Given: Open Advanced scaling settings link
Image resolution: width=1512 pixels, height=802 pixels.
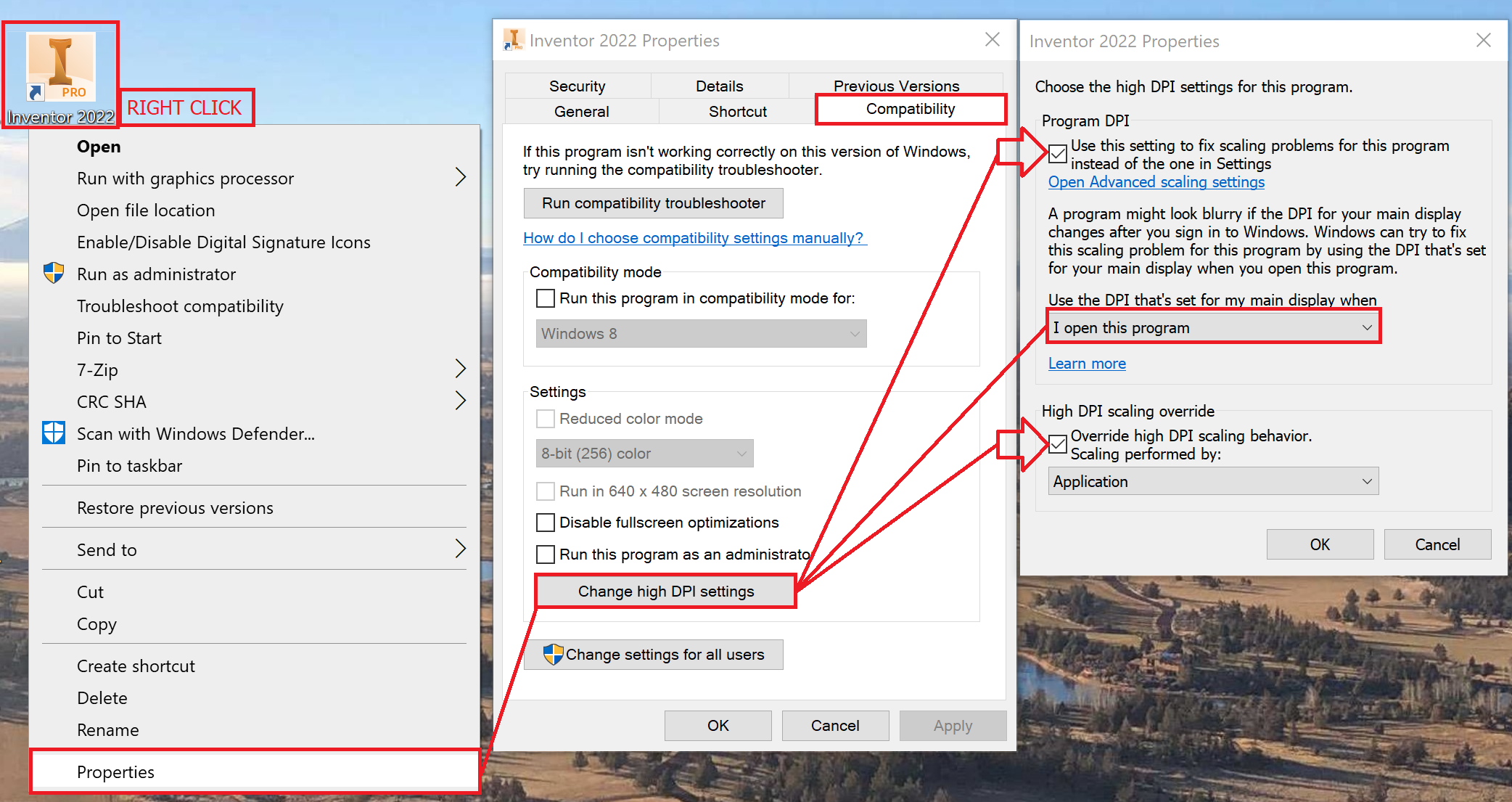Looking at the screenshot, I should tap(1156, 182).
